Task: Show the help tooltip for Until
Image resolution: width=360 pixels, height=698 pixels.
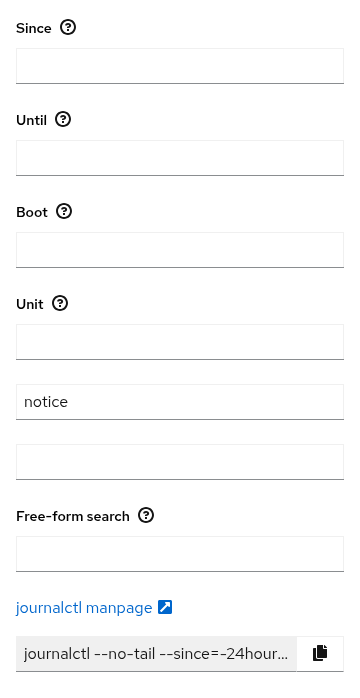Action: pos(63,120)
